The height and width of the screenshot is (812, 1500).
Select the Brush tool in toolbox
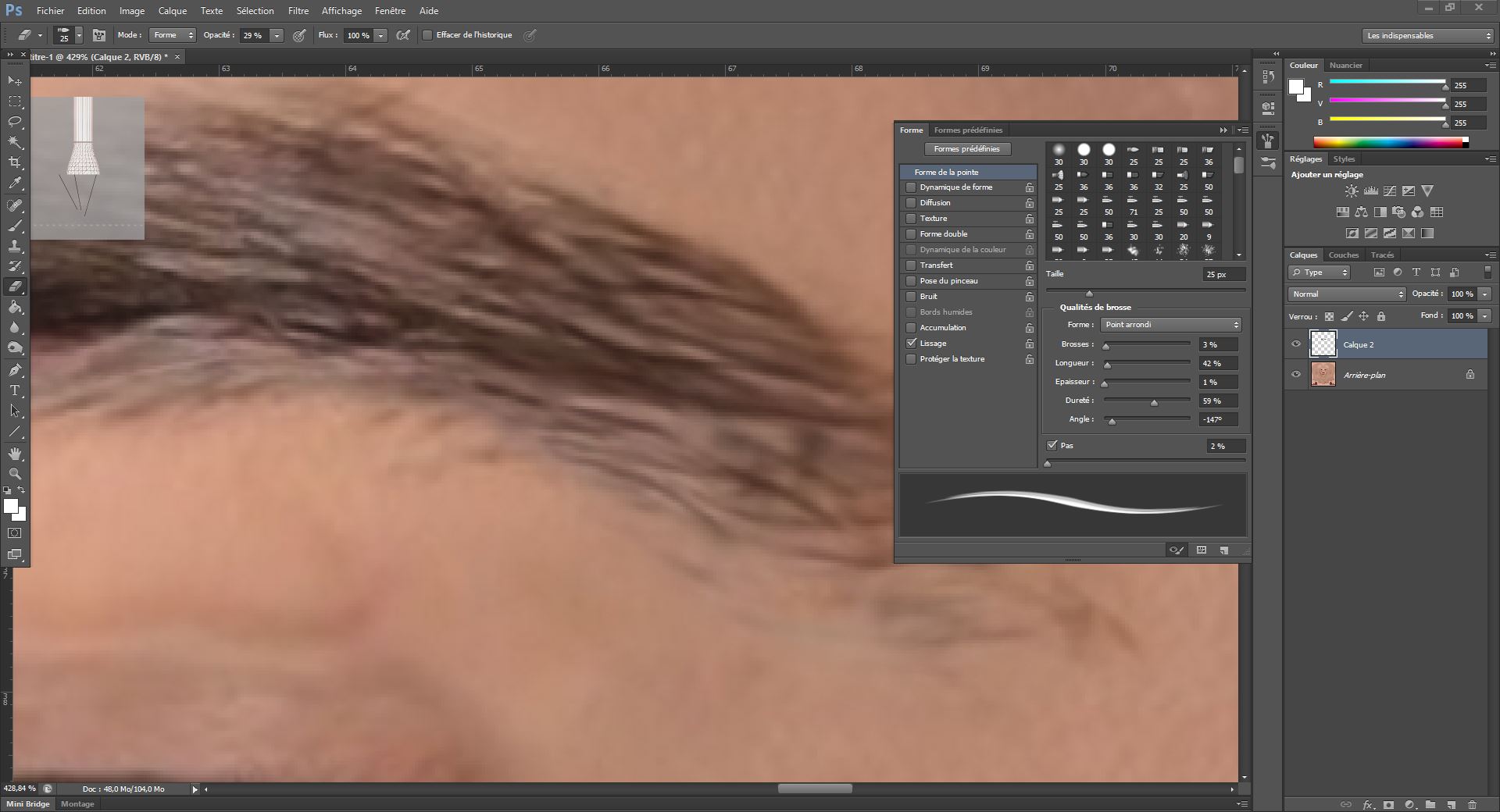tap(15, 226)
